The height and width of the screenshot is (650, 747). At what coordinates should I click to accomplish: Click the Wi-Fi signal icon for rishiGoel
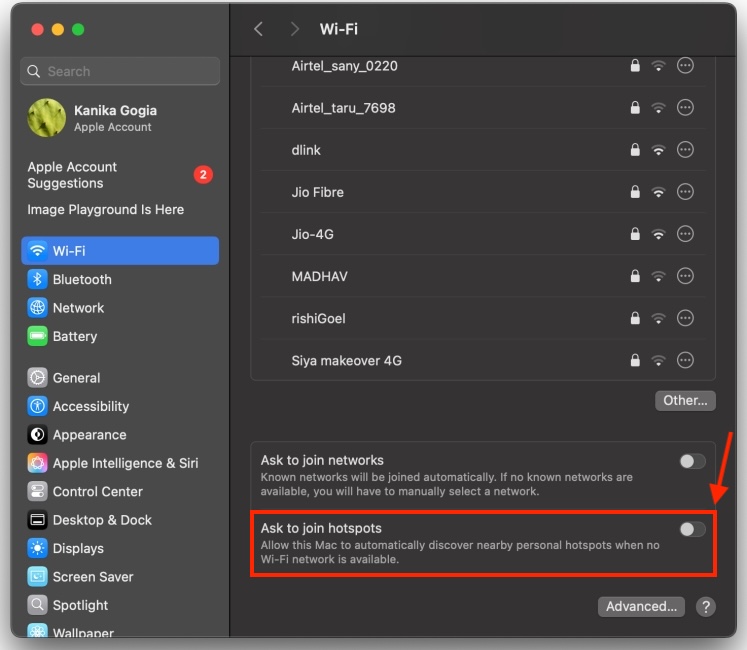(658, 318)
